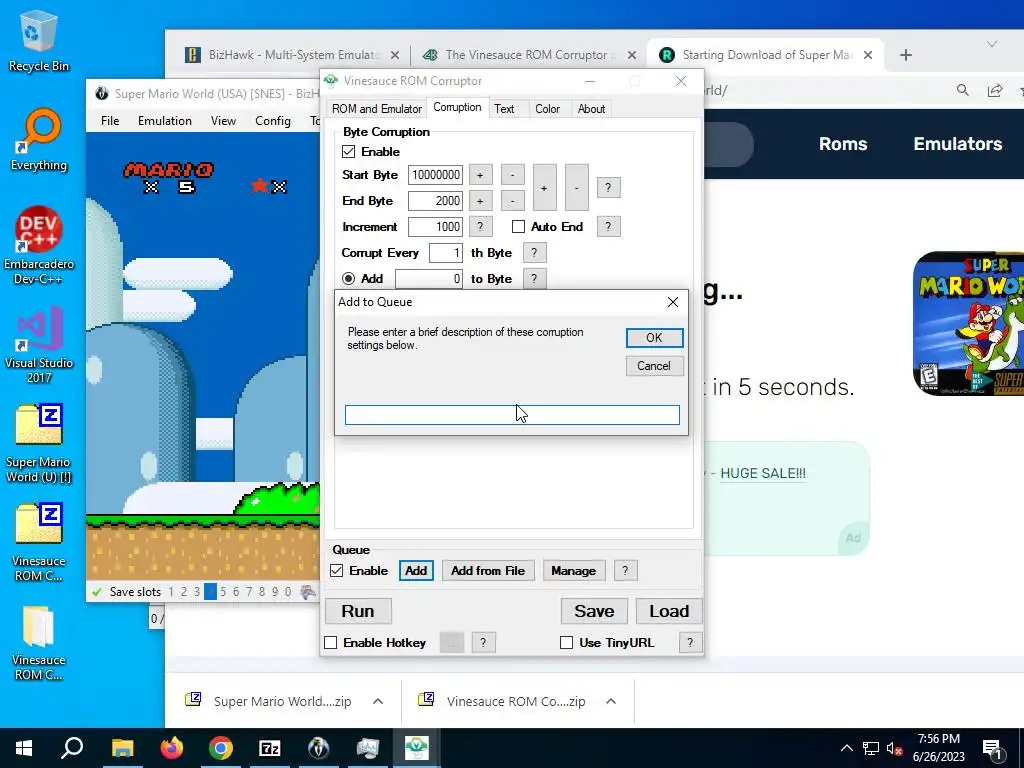Cancel the Add to Queue dialog
Screen dimensions: 1024x768
(654, 366)
